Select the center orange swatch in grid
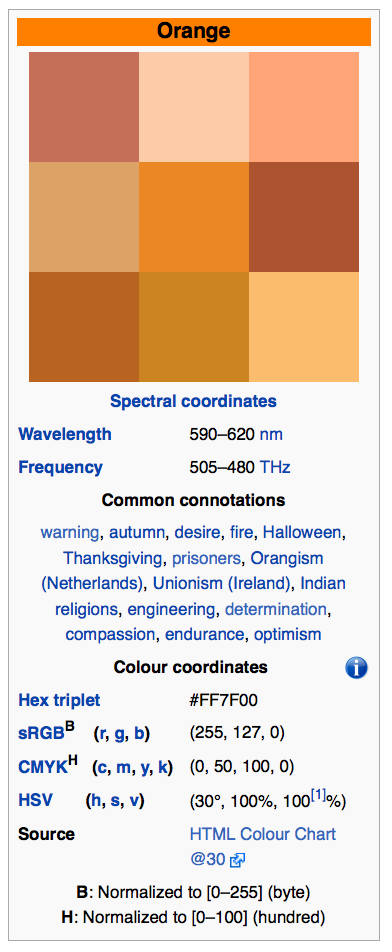Viewport: 392px width, 952px height. [x=194, y=217]
